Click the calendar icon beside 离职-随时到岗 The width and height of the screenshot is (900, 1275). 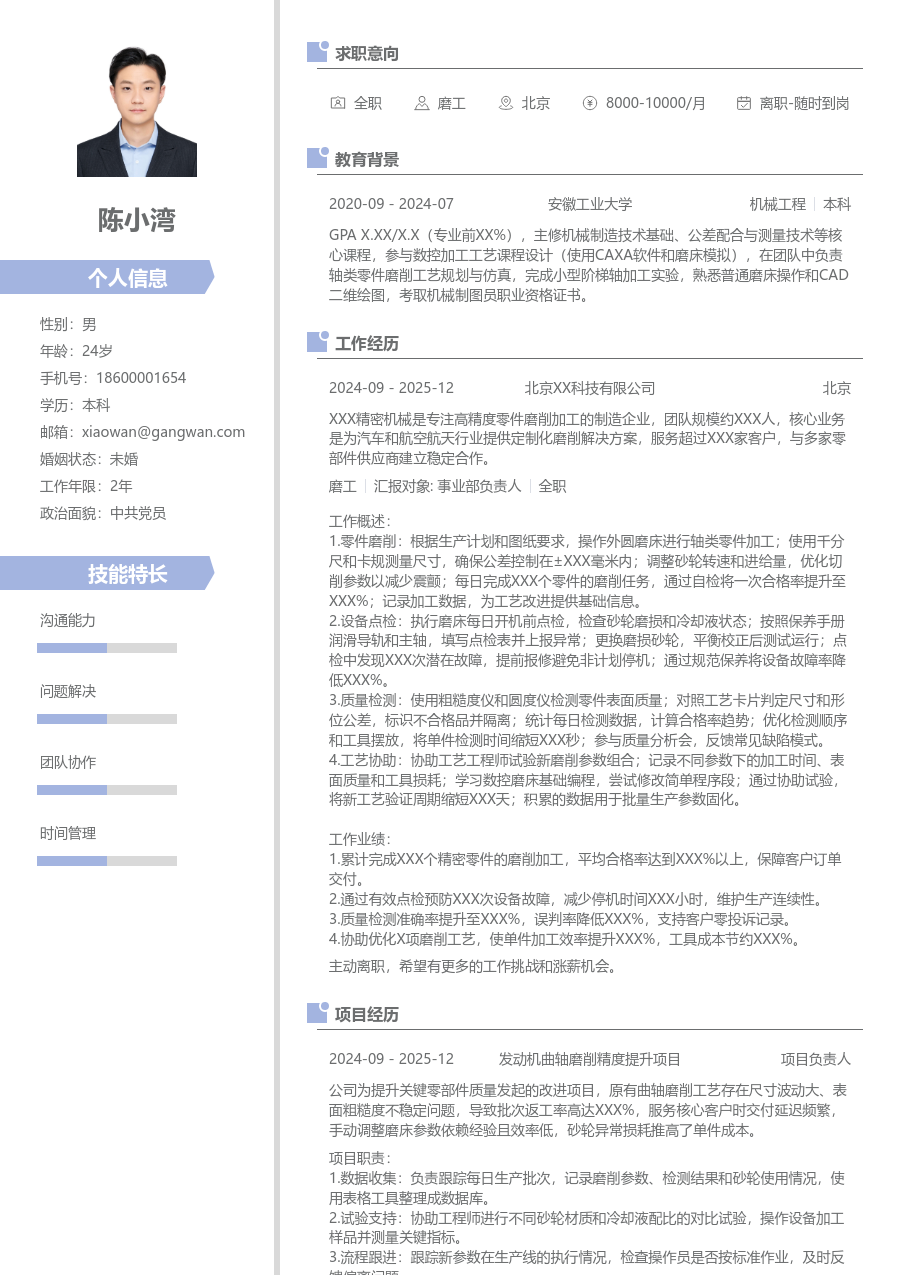[x=744, y=103]
